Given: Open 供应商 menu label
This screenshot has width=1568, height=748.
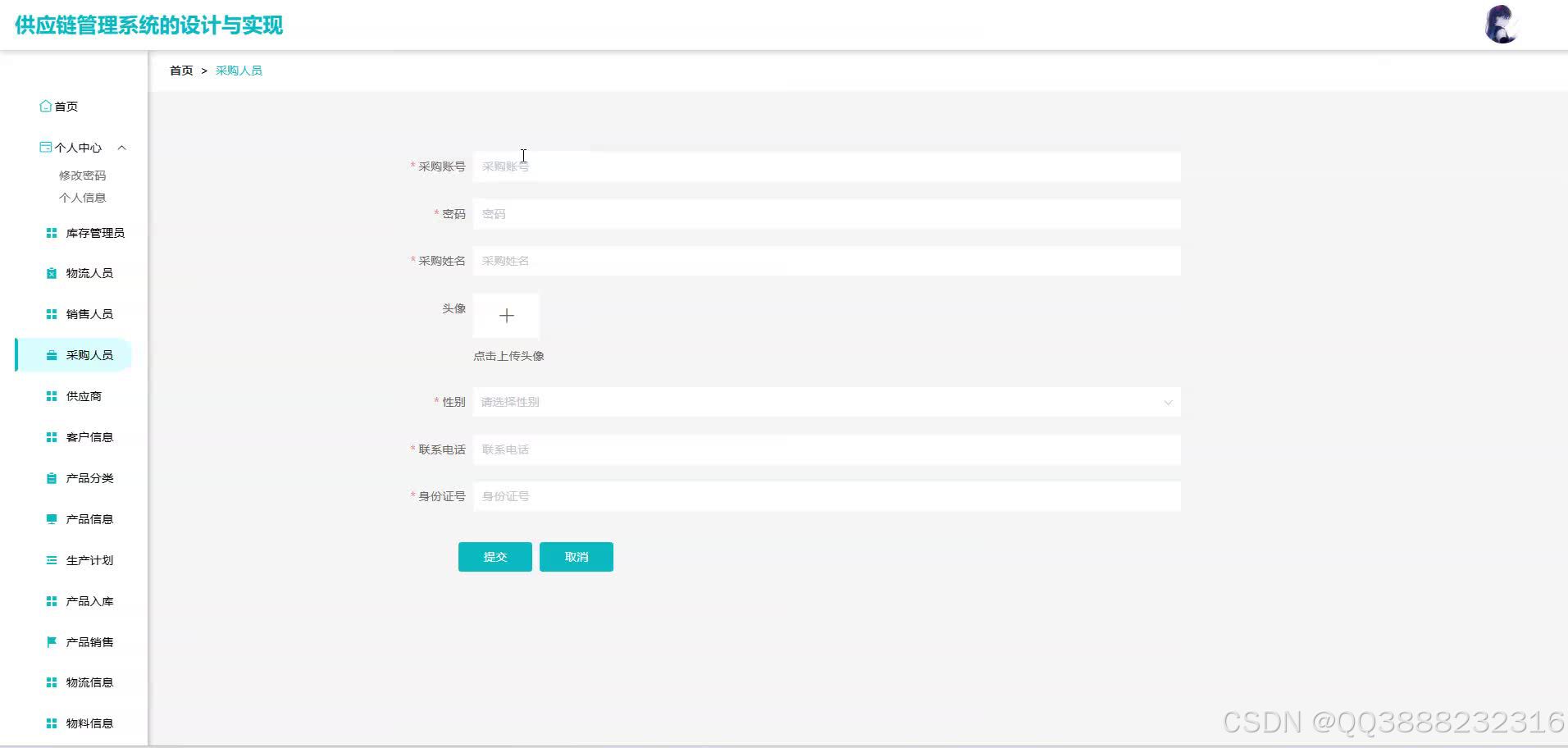Looking at the screenshot, I should pos(84,396).
